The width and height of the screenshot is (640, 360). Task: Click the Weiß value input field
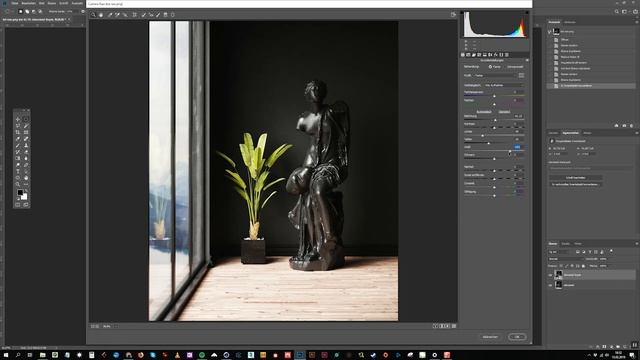[518, 147]
